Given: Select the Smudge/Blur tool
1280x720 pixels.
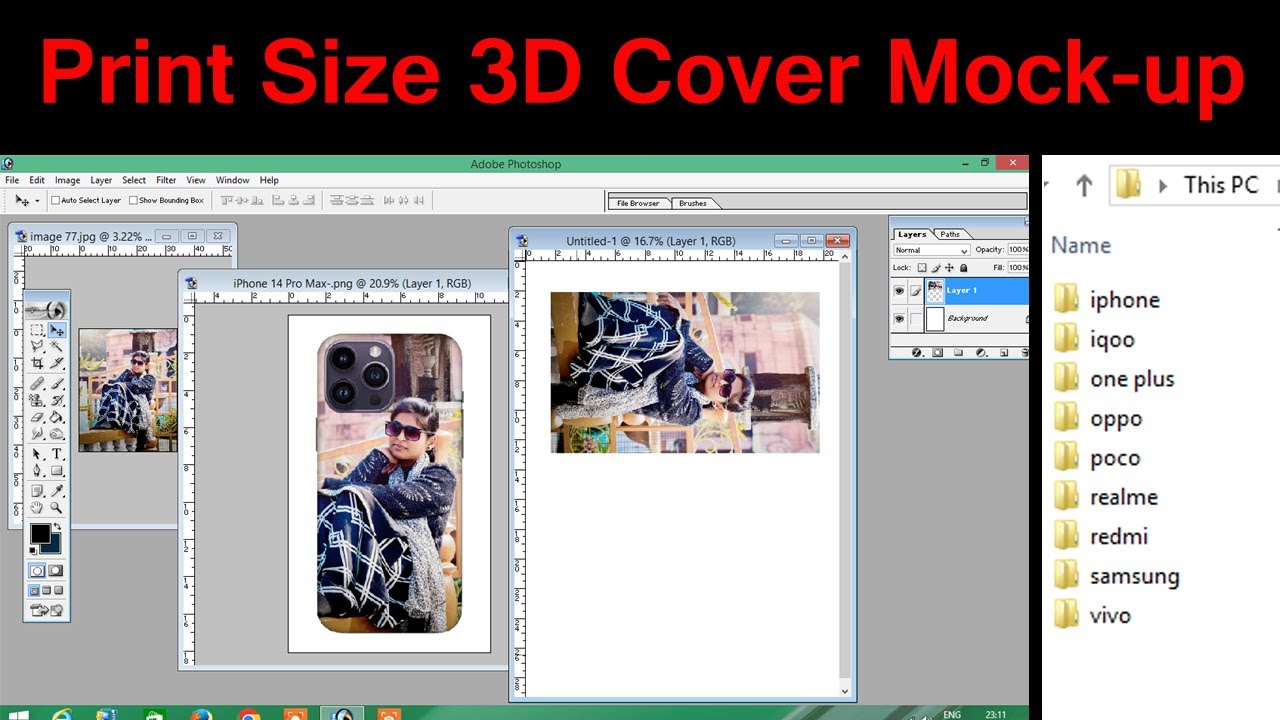Looking at the screenshot, I should pos(37,433).
